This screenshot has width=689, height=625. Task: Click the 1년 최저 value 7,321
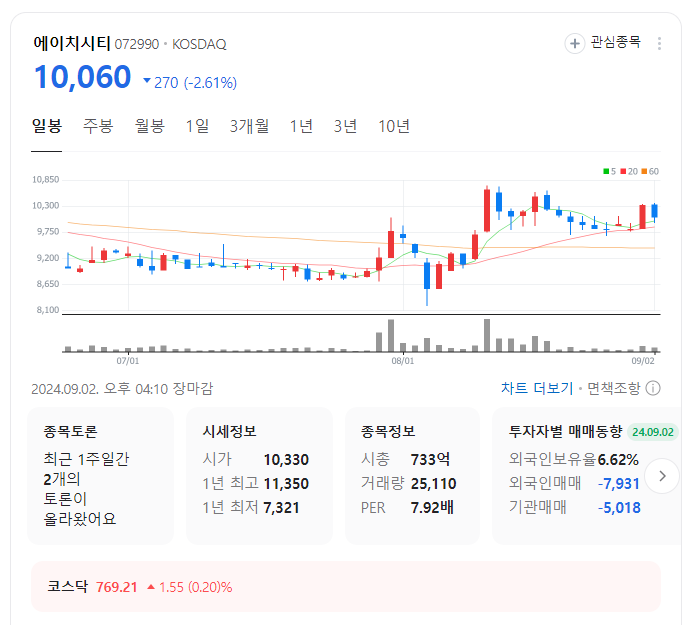(281, 508)
